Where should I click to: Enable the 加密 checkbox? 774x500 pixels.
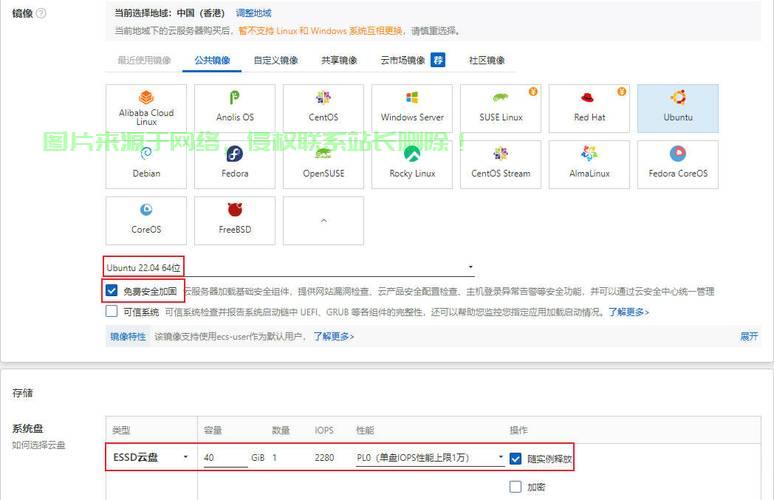(515, 487)
